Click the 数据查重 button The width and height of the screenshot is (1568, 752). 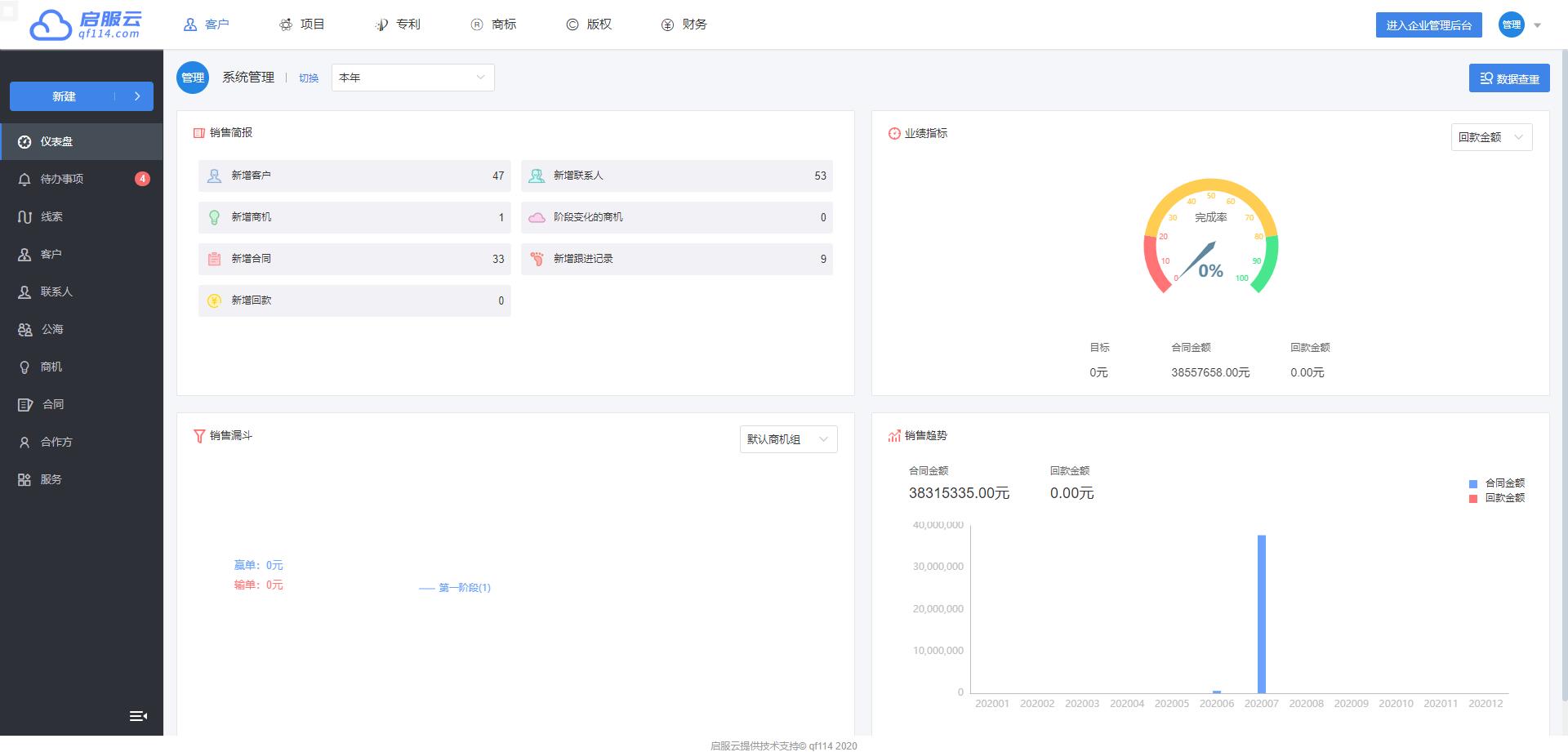pyautogui.click(x=1509, y=78)
